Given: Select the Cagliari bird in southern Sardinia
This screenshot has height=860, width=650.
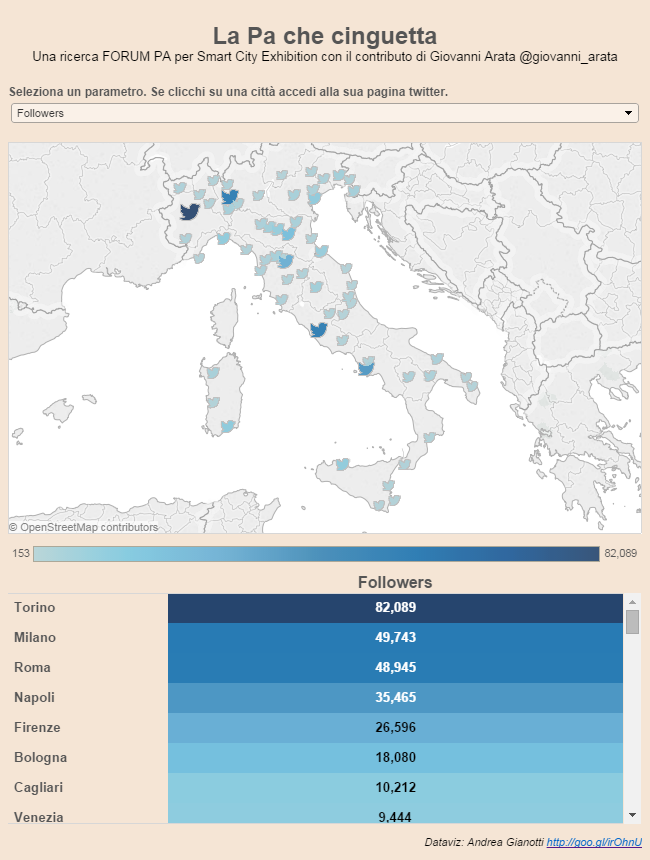Looking at the screenshot, I should click(228, 426).
